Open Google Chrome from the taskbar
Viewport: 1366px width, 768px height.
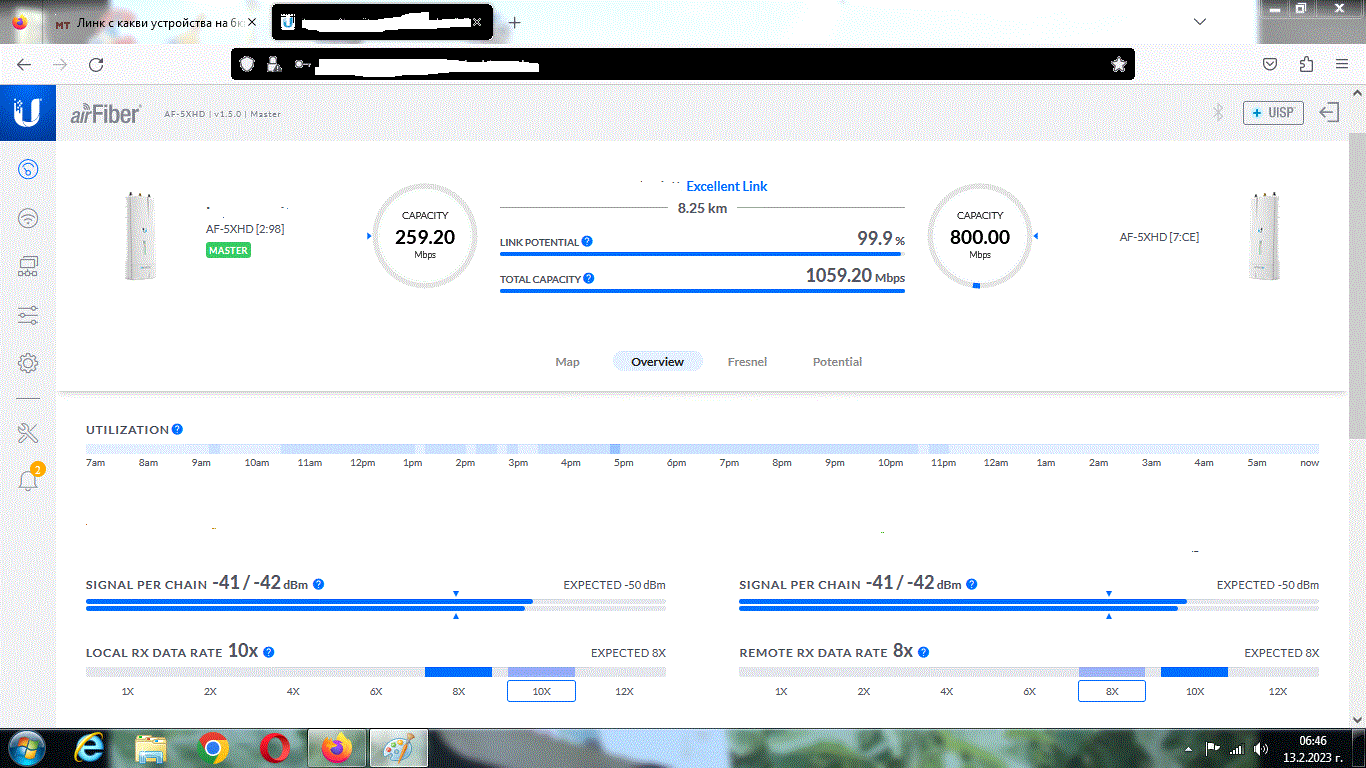[212, 748]
